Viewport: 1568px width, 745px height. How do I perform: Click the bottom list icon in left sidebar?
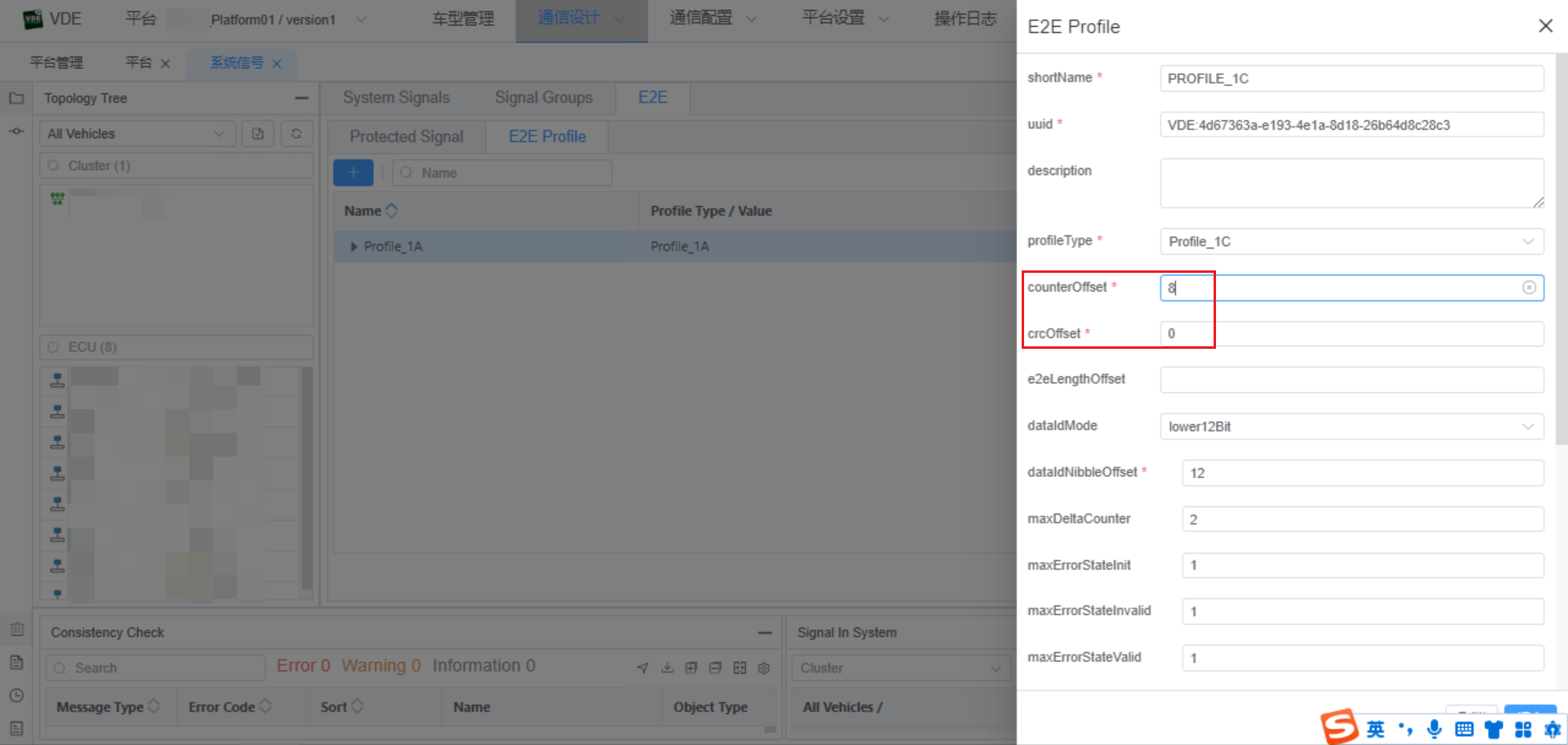tap(16, 728)
